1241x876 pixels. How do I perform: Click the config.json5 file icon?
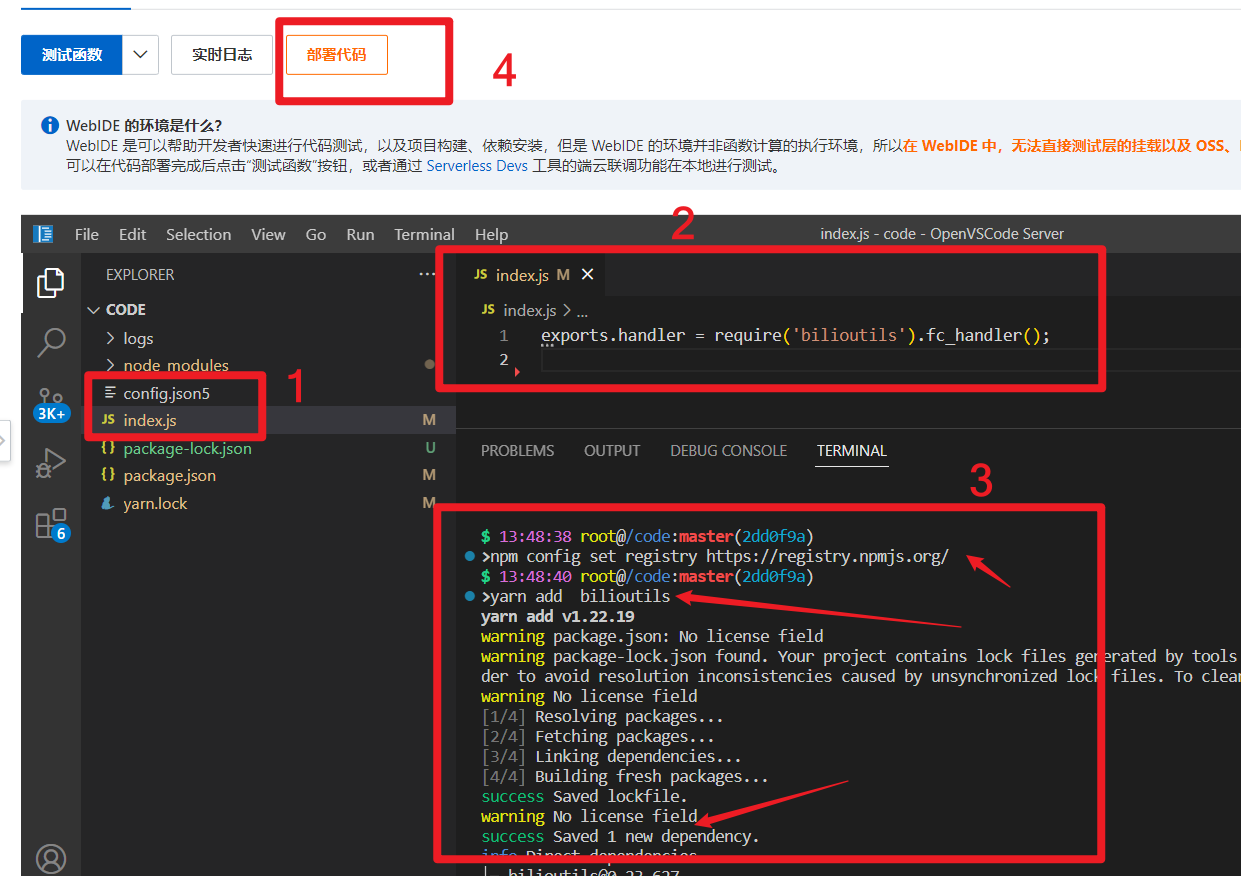point(109,393)
